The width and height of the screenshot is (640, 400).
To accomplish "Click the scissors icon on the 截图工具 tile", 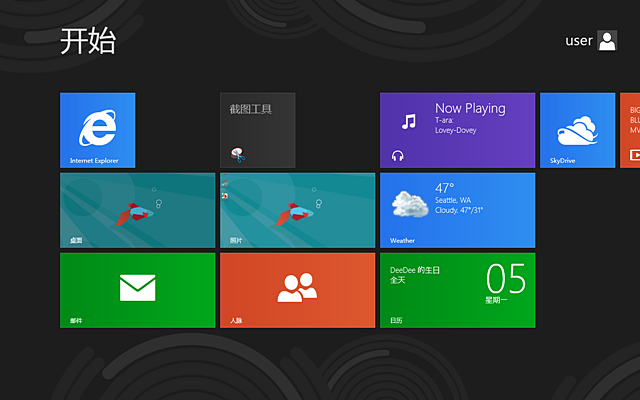I will click(x=238, y=155).
